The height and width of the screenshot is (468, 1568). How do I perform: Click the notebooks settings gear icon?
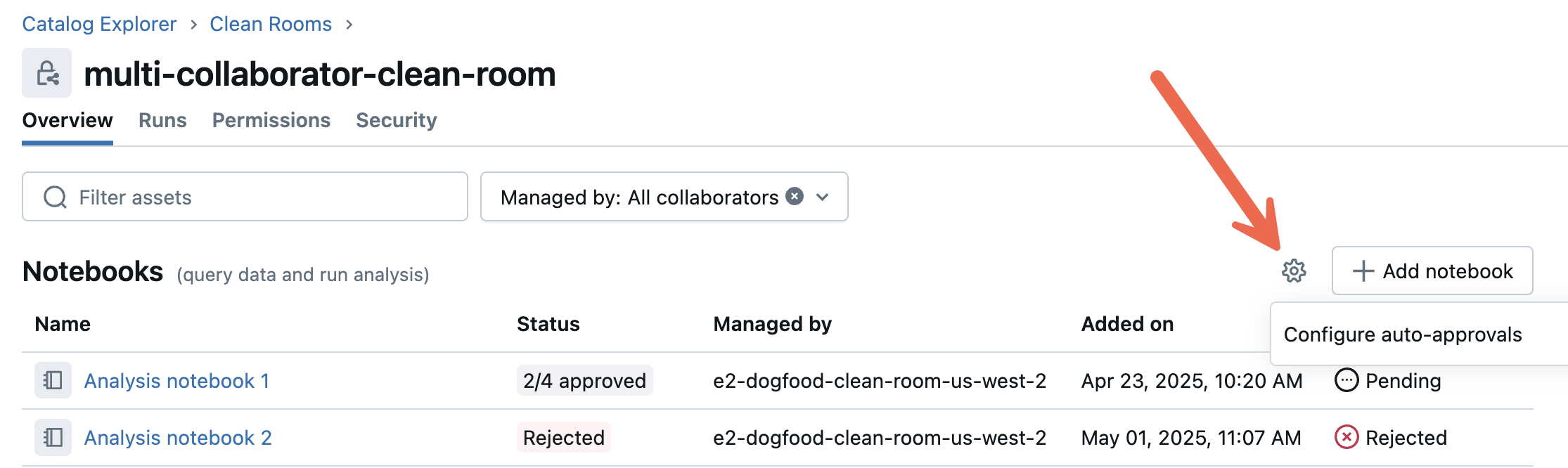[1294, 271]
